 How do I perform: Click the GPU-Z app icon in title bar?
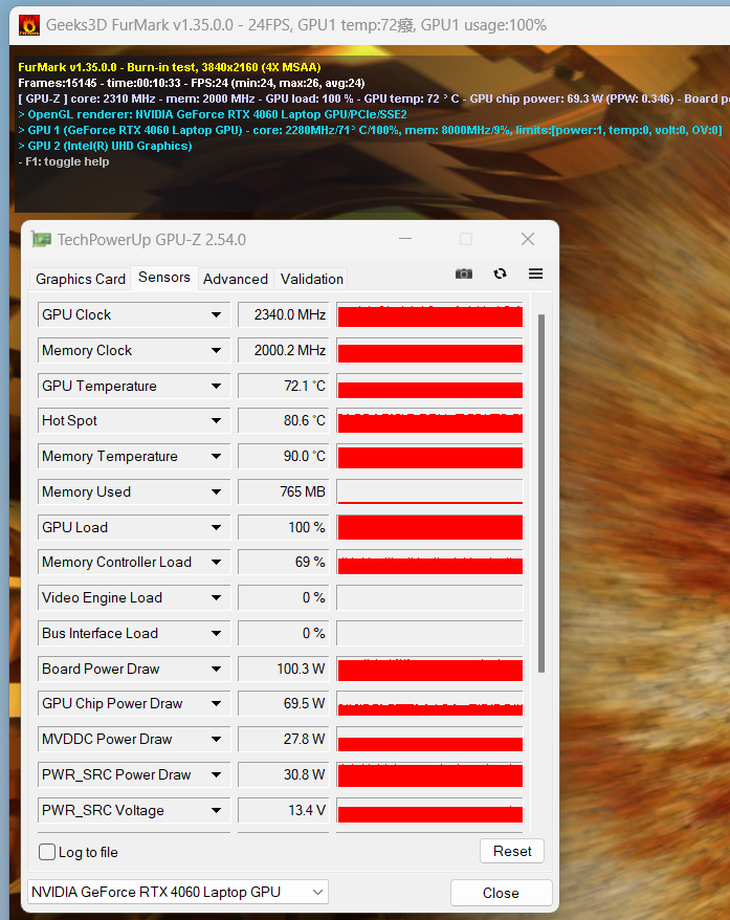41,239
